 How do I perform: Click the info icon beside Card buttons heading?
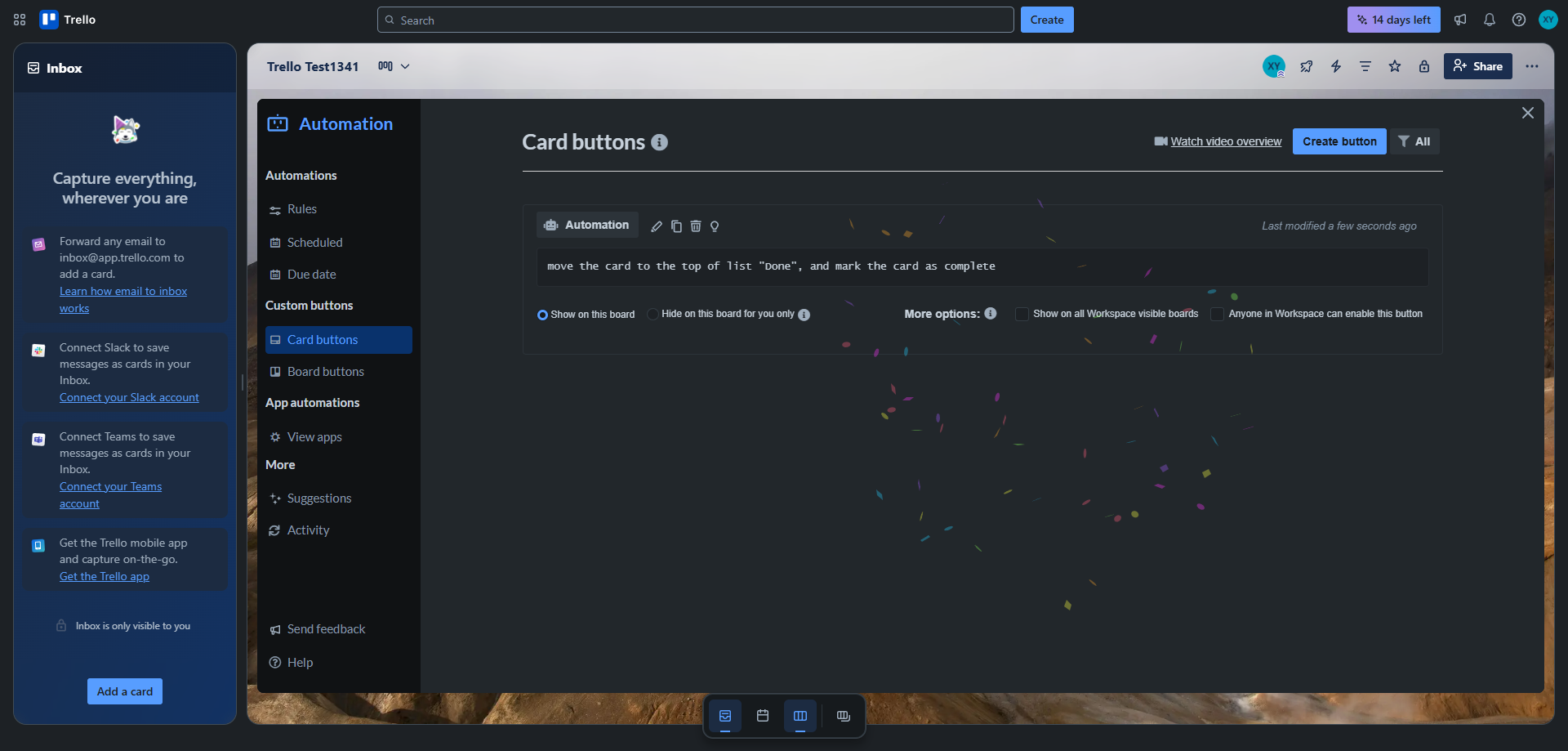pos(660,142)
